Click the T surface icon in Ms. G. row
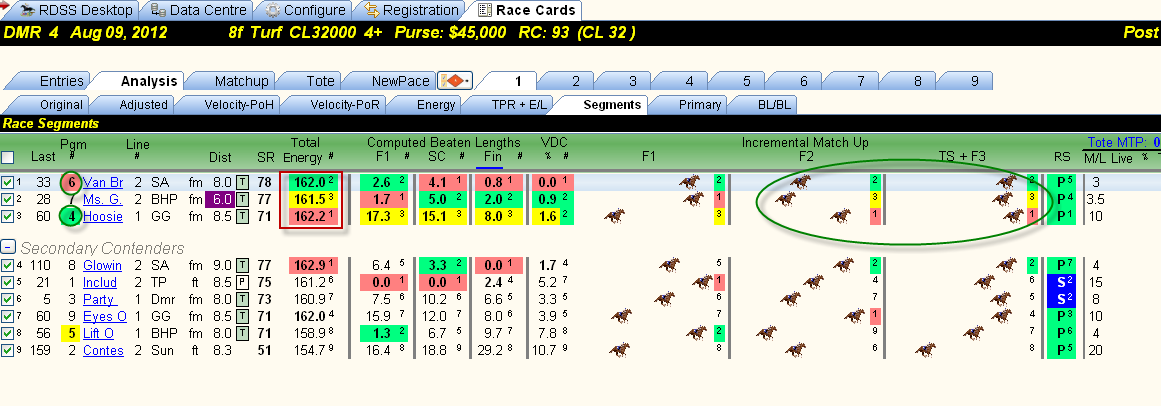The image size is (1161, 406). click(x=243, y=199)
